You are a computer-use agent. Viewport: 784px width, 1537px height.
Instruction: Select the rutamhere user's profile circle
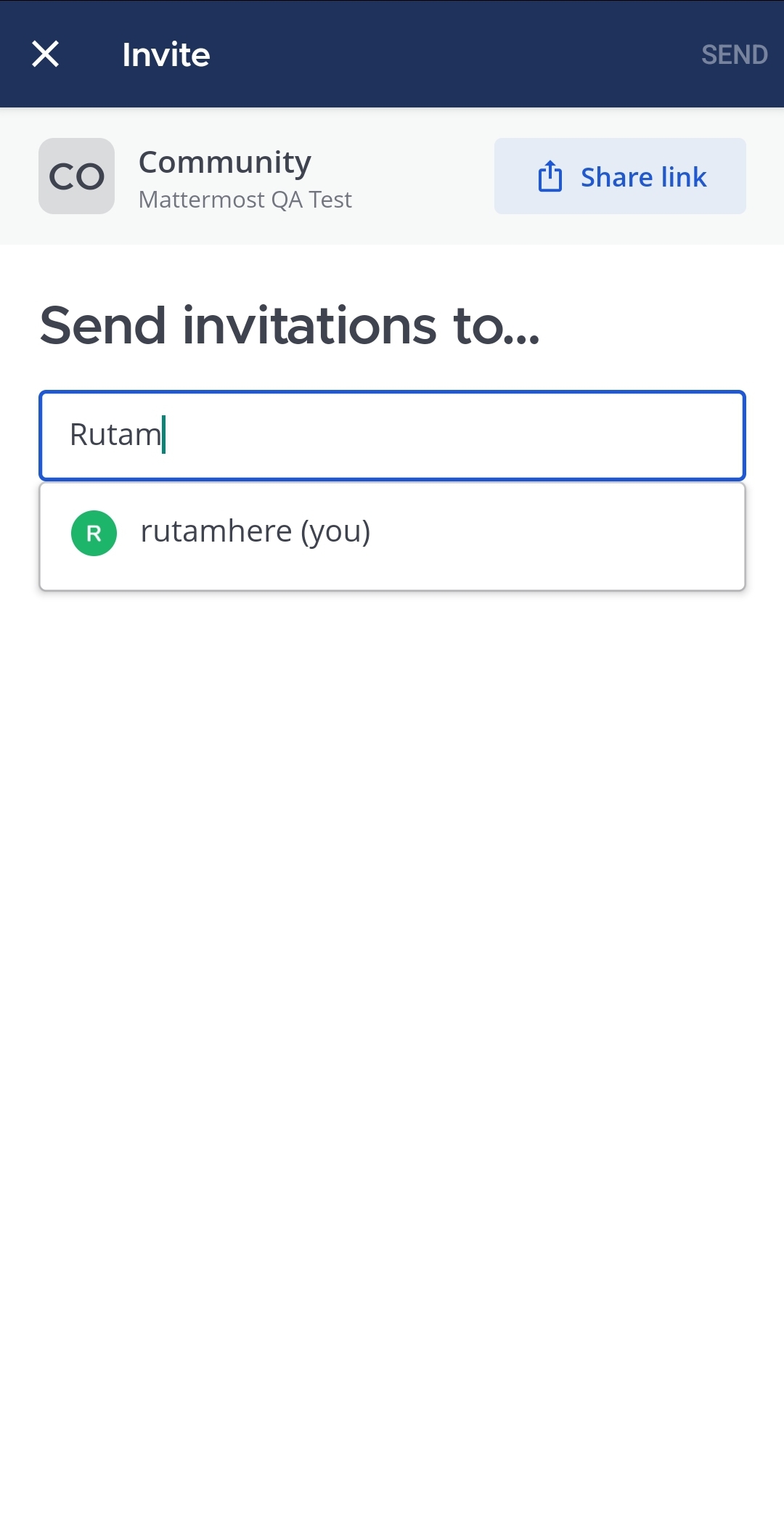coord(93,534)
